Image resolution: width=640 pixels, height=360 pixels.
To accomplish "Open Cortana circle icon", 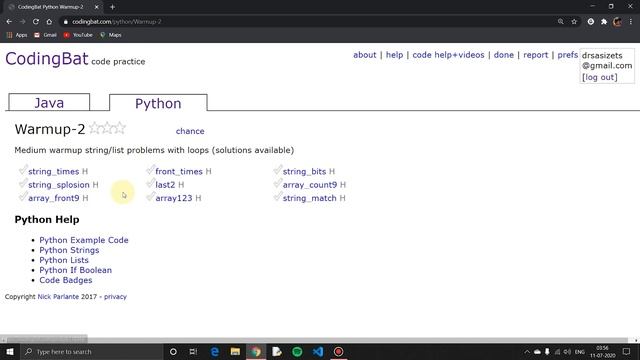I will point(173,352).
